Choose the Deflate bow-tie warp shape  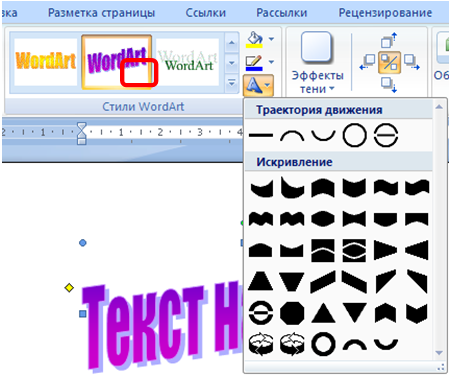pos(354,219)
